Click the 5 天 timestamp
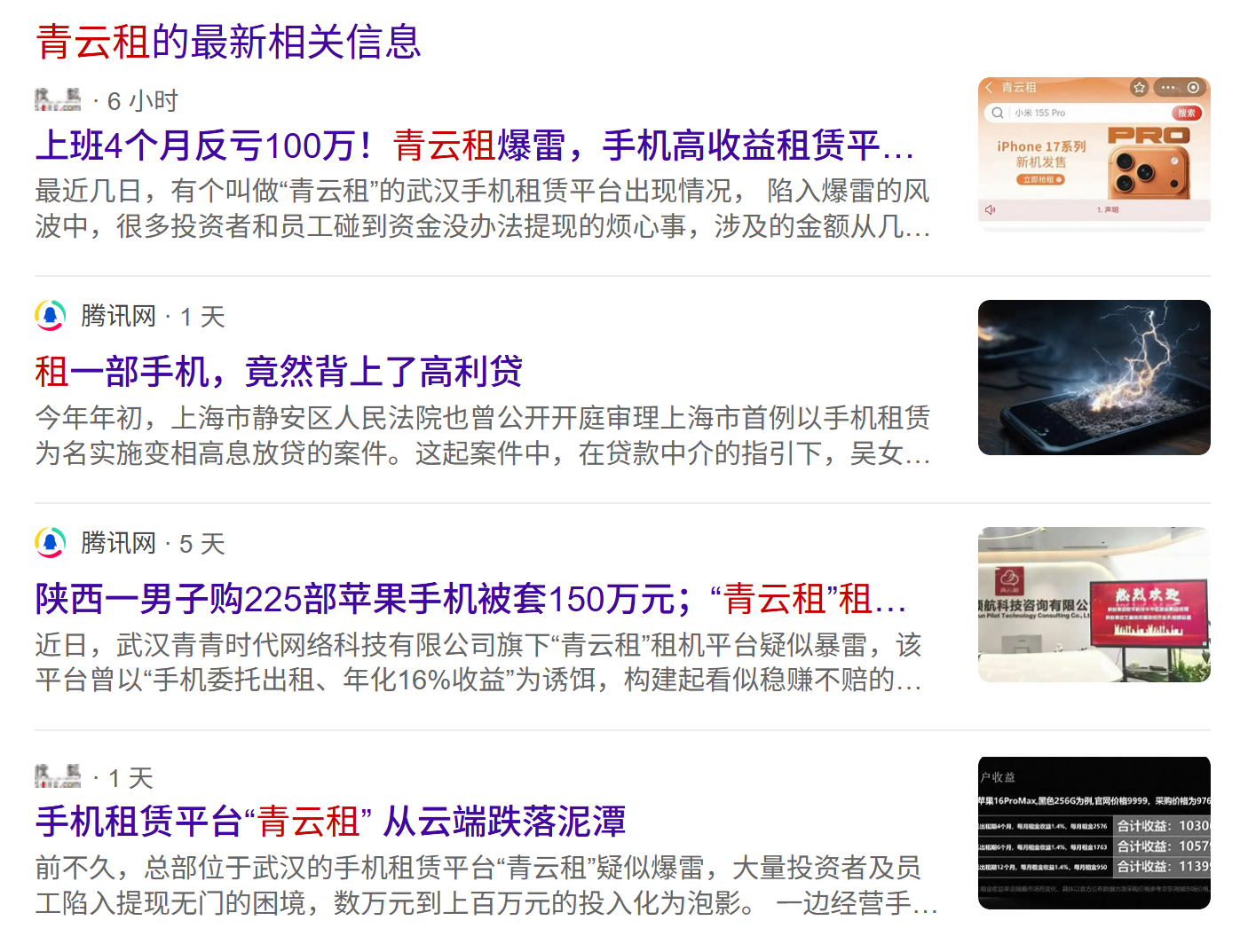The width and height of the screenshot is (1240, 952). click(x=202, y=543)
